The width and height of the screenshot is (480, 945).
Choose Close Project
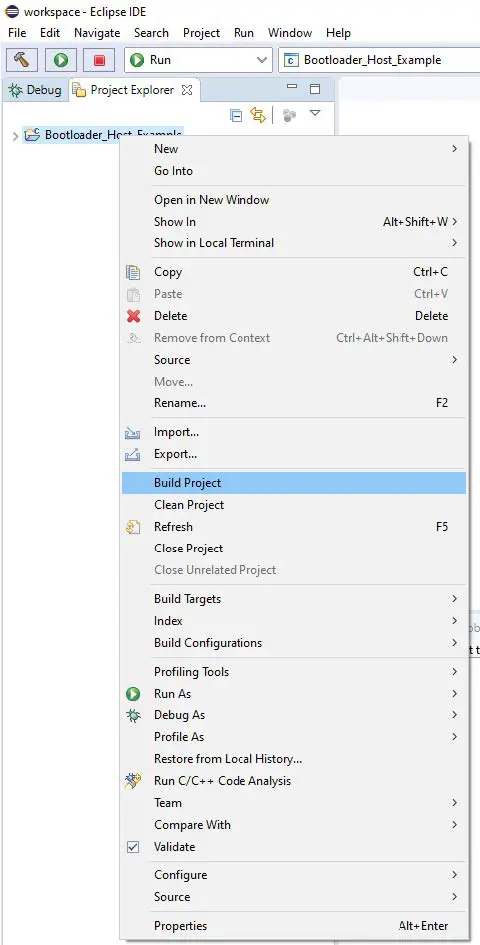click(294, 548)
